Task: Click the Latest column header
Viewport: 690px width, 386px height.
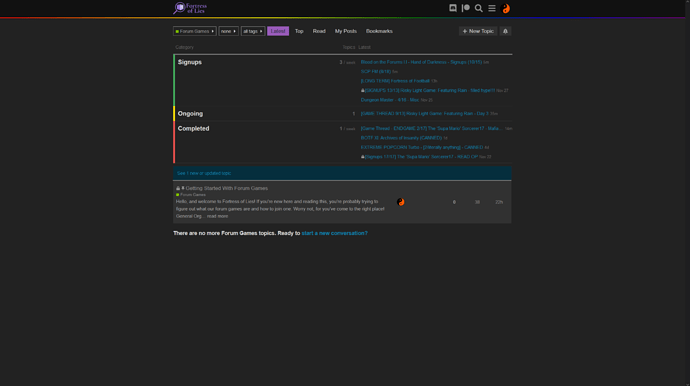Action: point(364,47)
